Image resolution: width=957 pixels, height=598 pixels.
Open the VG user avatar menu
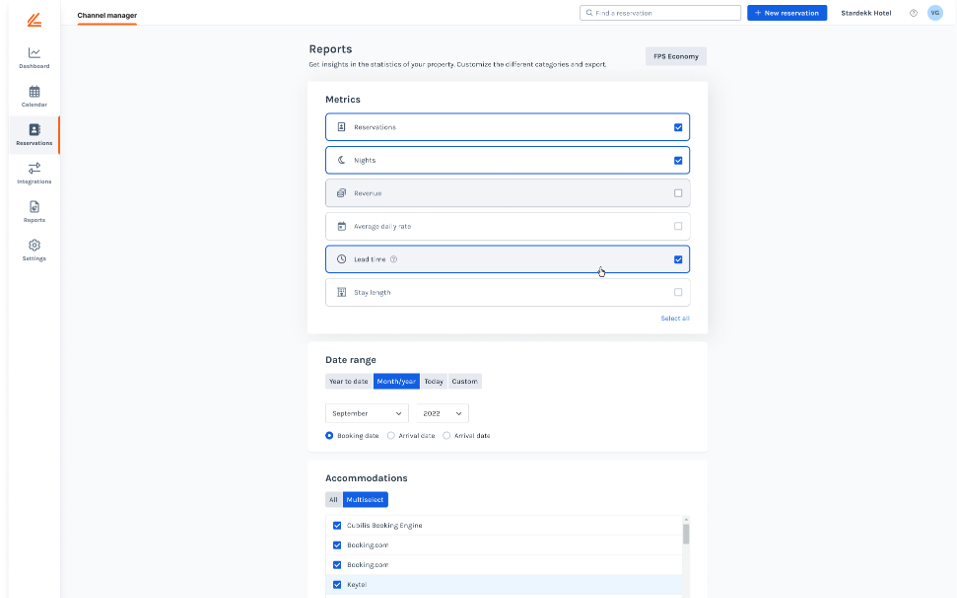tap(935, 13)
